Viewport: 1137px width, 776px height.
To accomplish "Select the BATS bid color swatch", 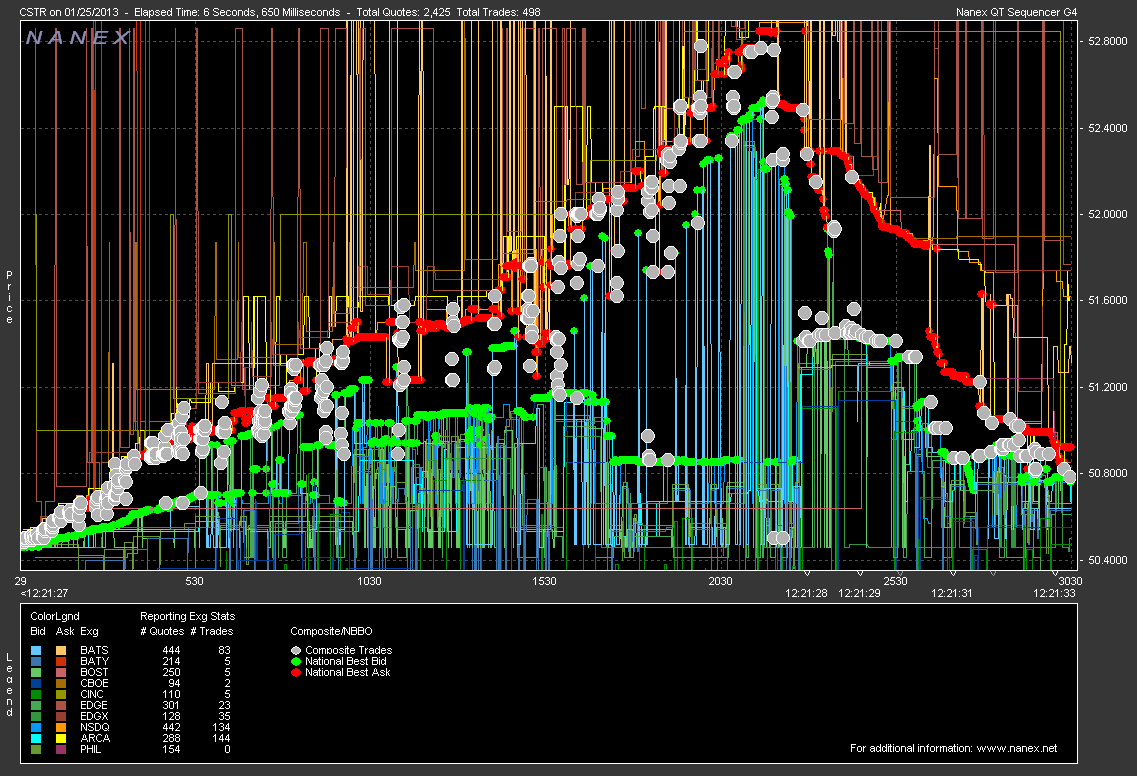I will (x=36, y=651).
